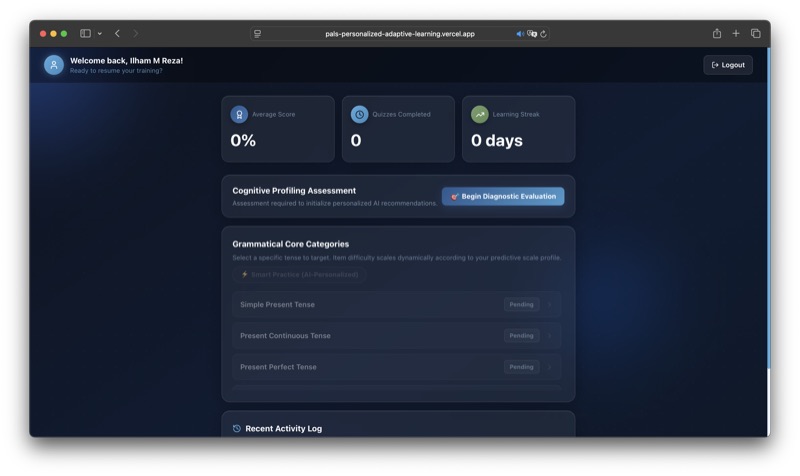Toggle Safari sidebar icon
Image resolution: width=800 pixels, height=476 pixels.
[85, 34]
